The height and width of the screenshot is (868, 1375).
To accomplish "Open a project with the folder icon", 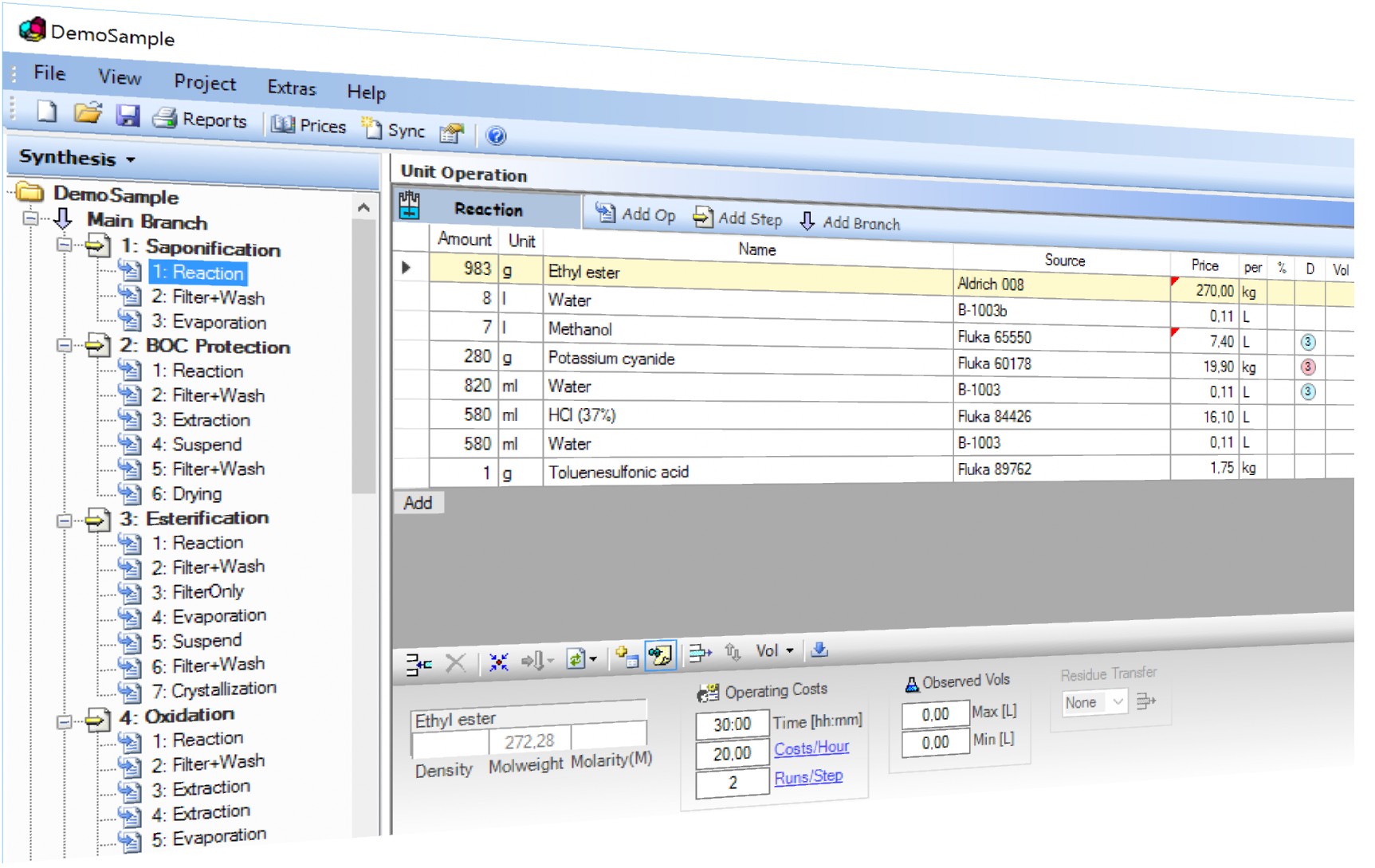I will coord(88,113).
